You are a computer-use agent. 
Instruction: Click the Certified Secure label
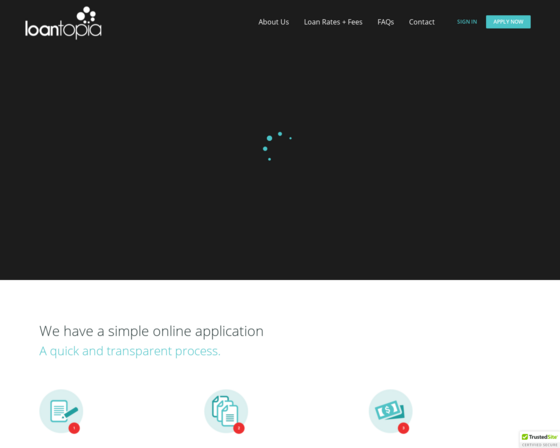click(539, 445)
